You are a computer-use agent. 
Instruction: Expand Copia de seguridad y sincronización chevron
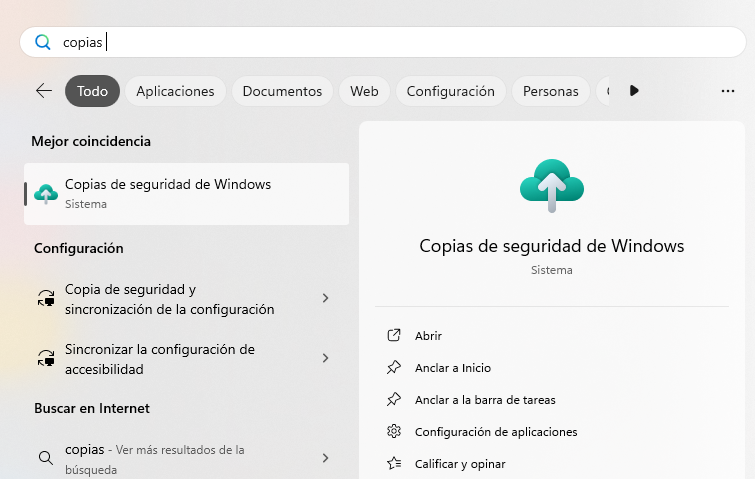[325, 298]
